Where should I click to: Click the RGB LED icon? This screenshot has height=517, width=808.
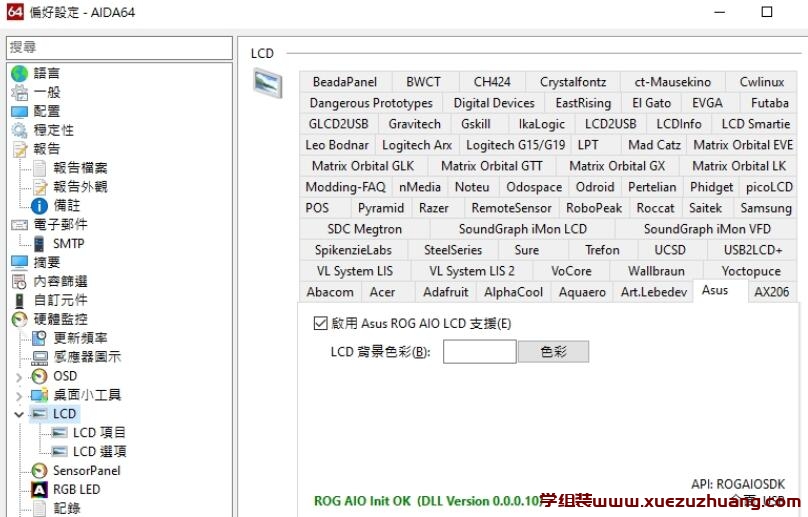click(40, 490)
